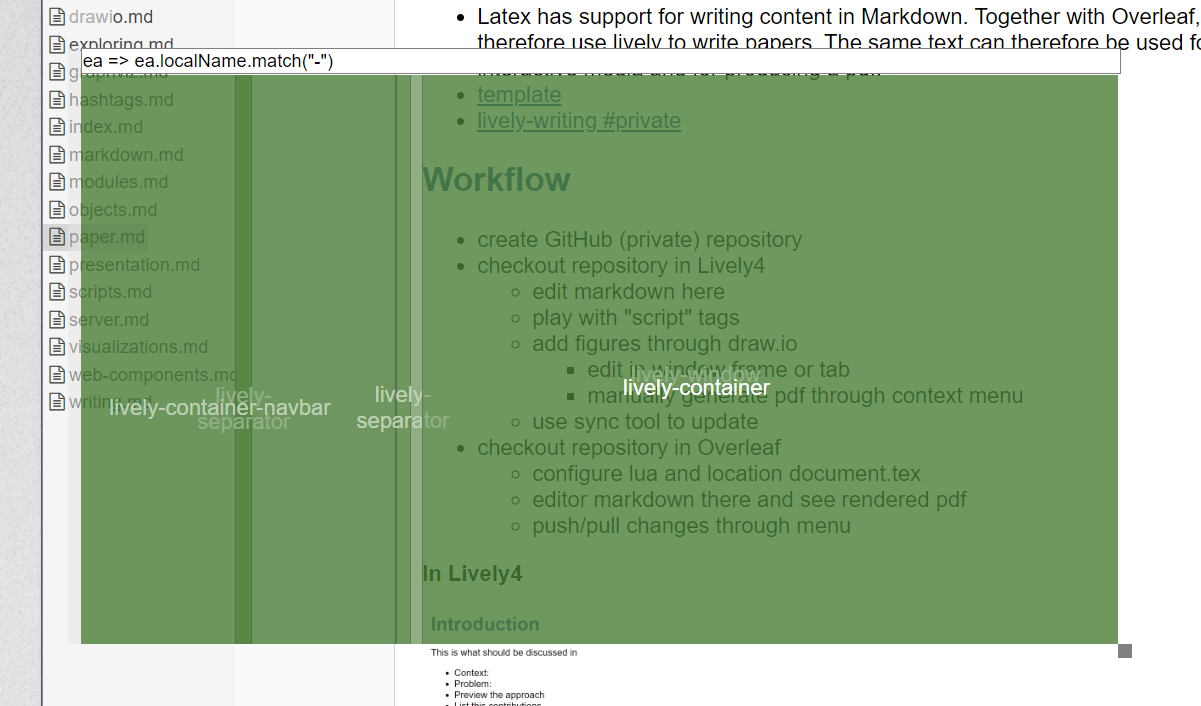Open presentation.md from the navbar

(134, 265)
